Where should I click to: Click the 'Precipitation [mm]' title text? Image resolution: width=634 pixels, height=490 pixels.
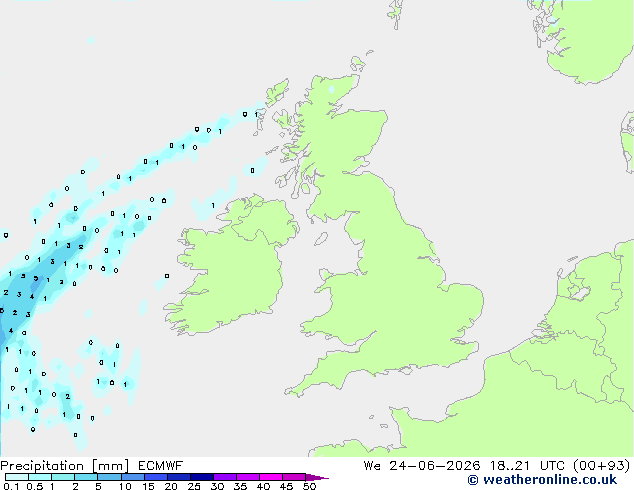pyautogui.click(x=65, y=466)
